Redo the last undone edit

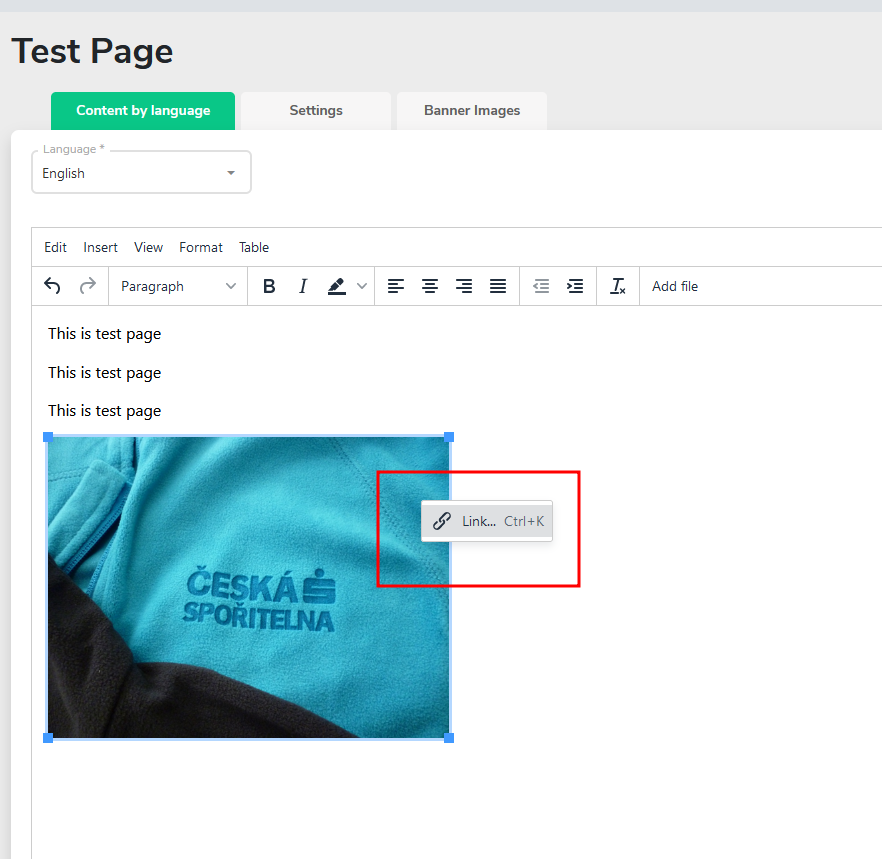[x=87, y=286]
